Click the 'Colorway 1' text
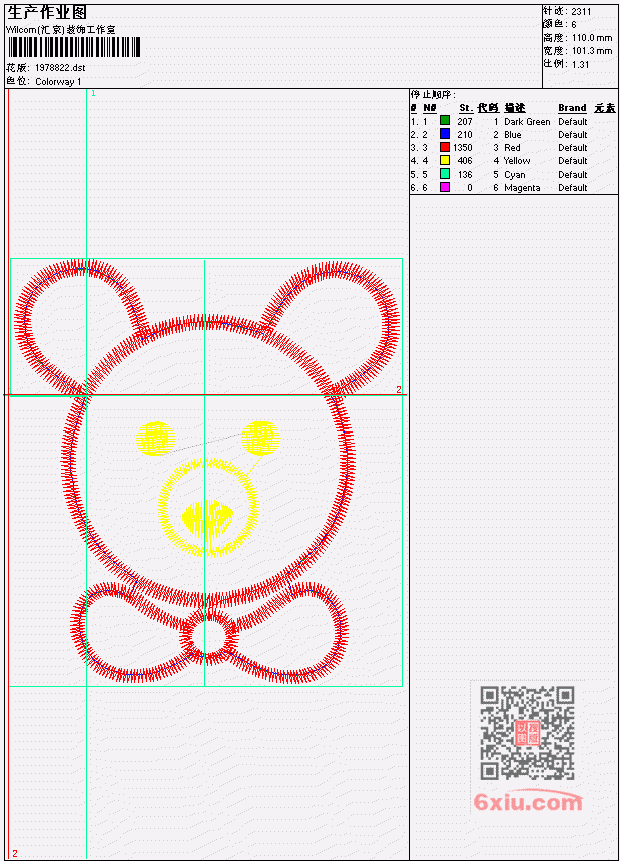Screen dimensions: 620x861 pyautogui.click(x=58, y=82)
